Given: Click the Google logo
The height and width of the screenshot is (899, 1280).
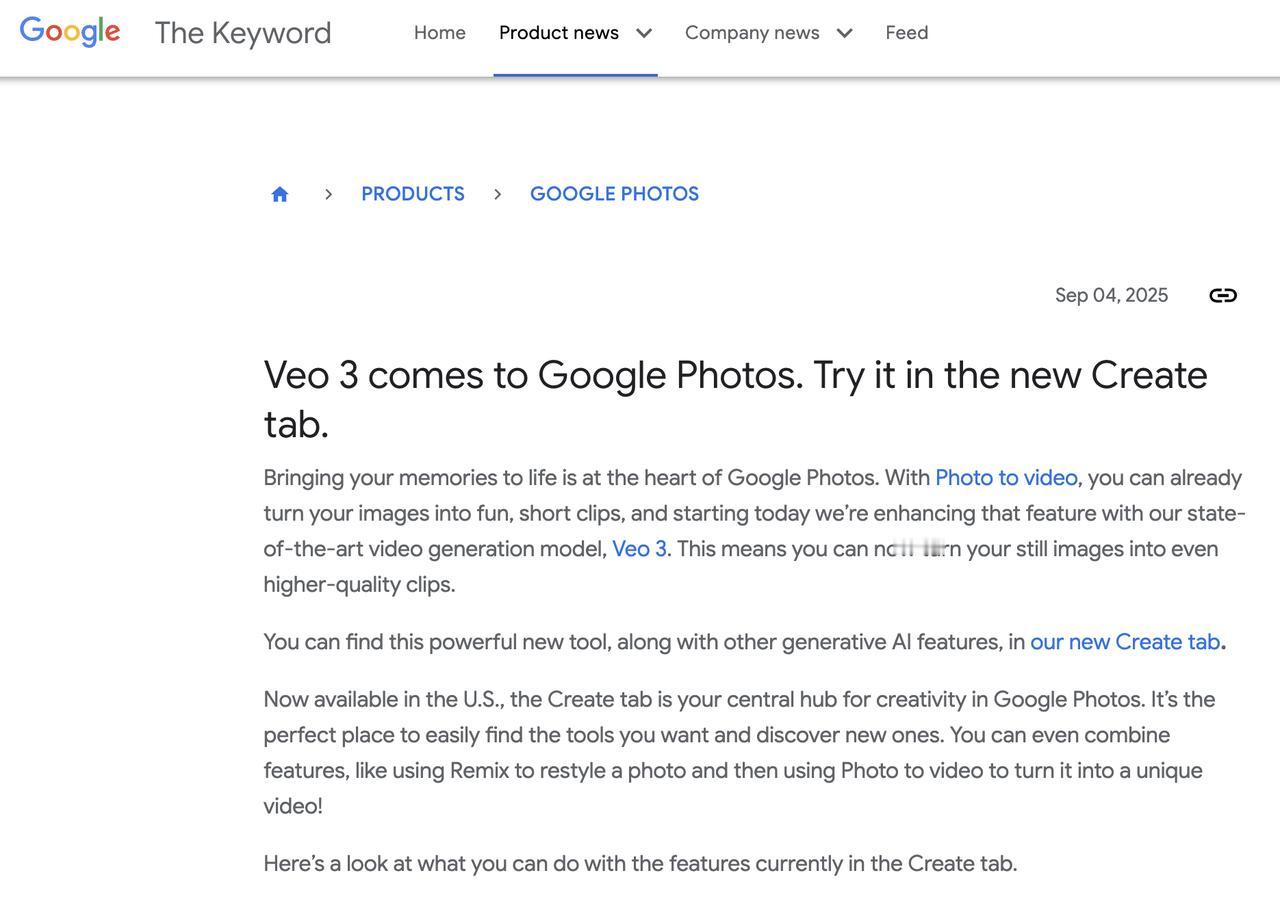Looking at the screenshot, I should (70, 32).
